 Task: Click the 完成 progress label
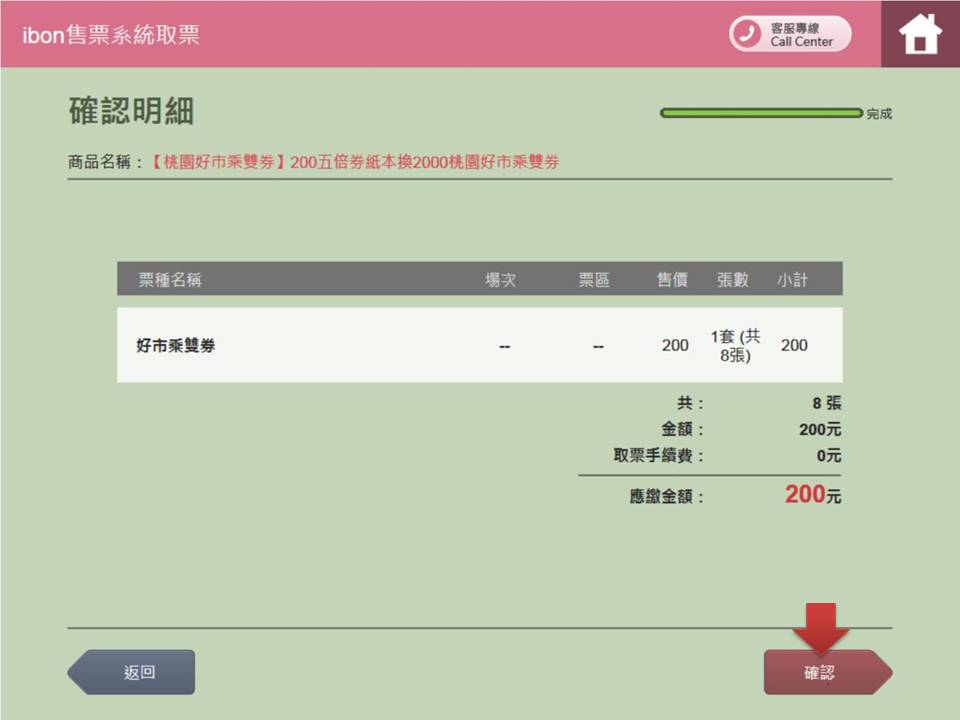pyautogui.click(x=879, y=114)
